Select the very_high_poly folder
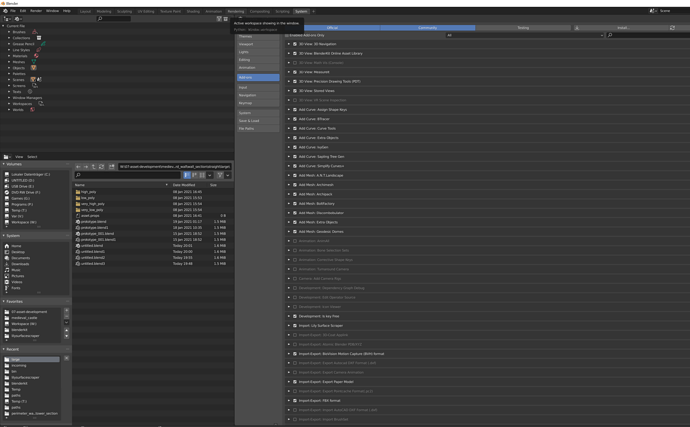Screen dimensions: 690x427 coord(92,204)
